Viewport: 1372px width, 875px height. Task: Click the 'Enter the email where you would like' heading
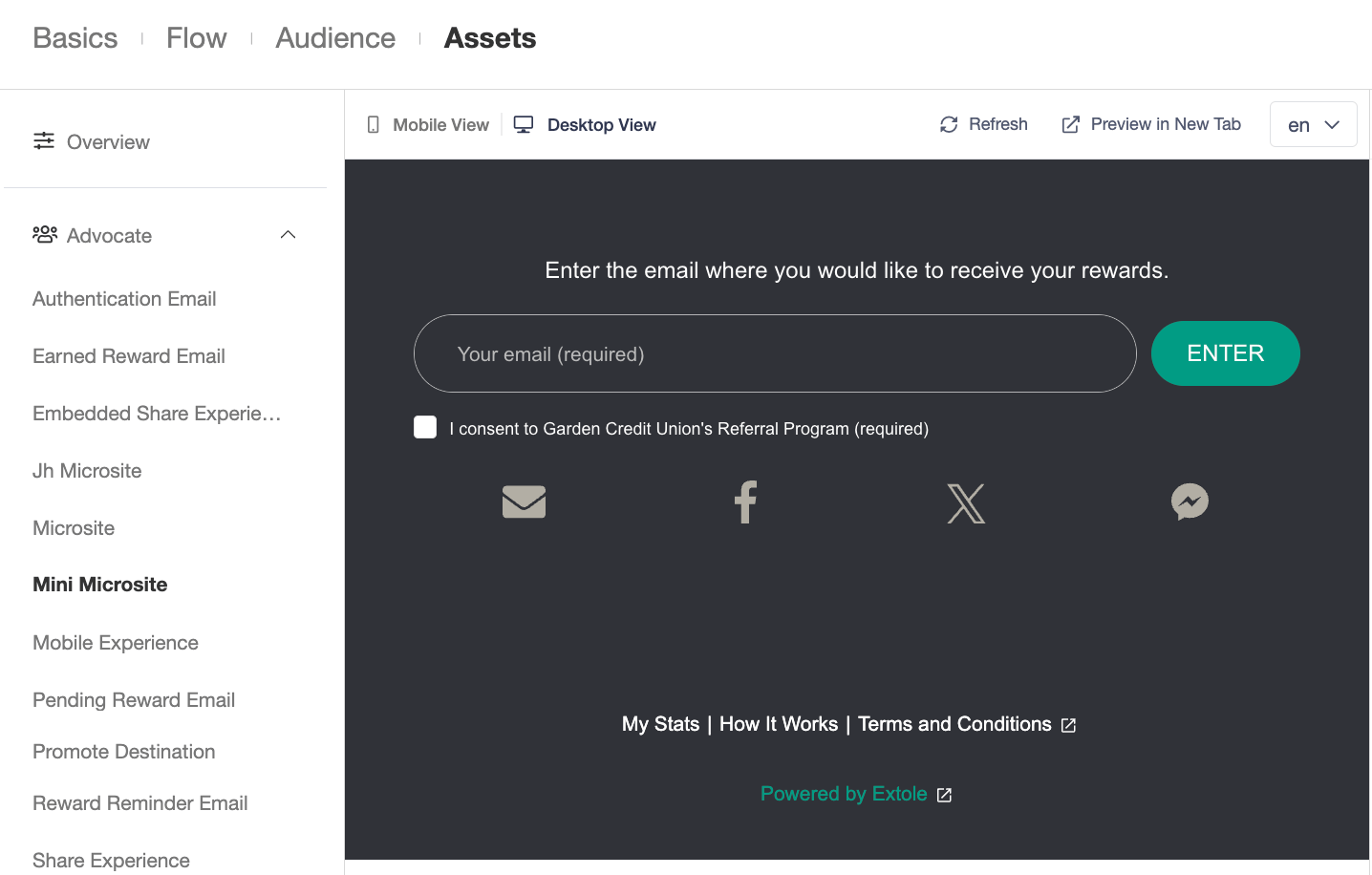tap(856, 270)
